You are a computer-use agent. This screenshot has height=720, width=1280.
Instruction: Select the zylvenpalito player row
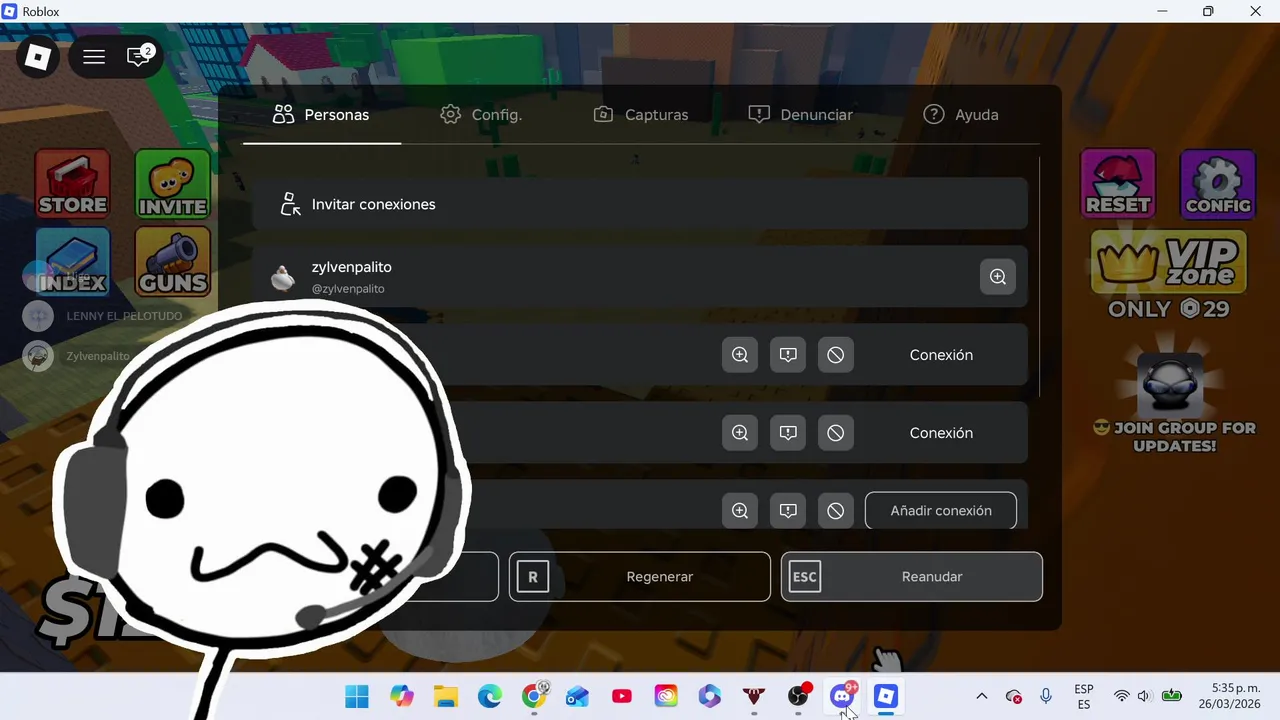point(640,277)
